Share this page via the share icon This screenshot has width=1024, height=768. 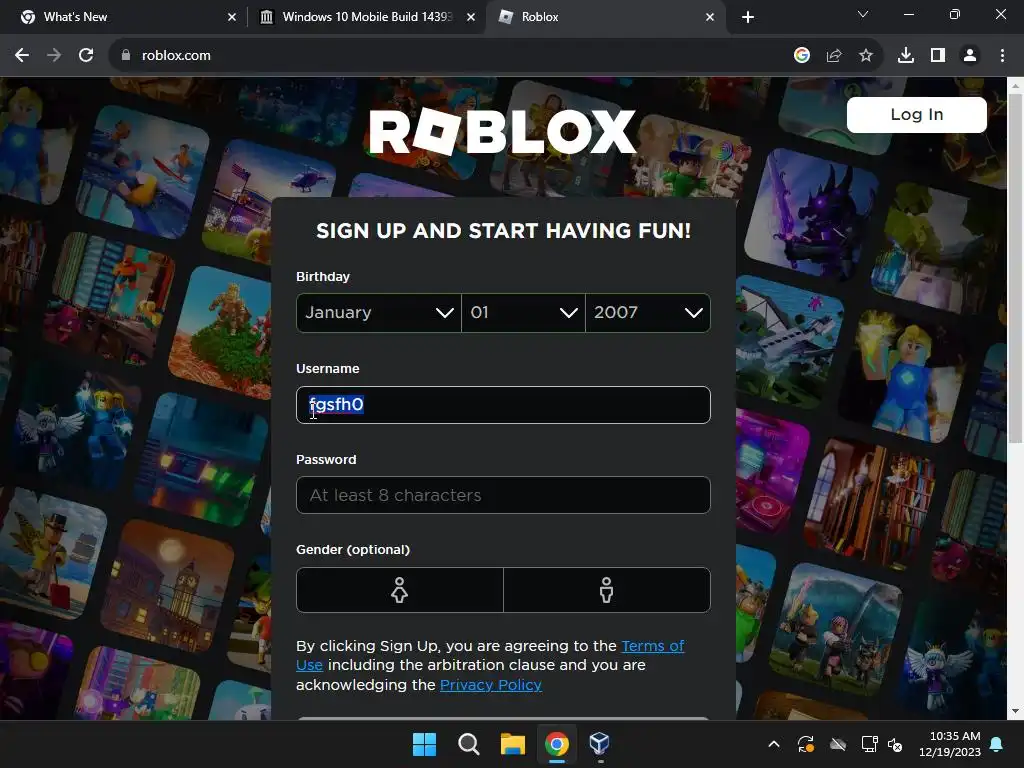click(x=834, y=56)
